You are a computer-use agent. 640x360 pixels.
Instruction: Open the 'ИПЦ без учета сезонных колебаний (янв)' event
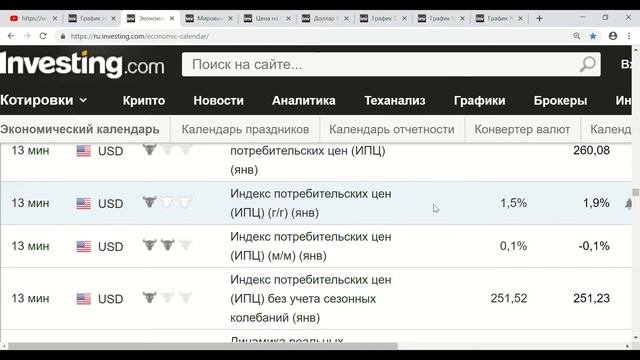click(311, 298)
